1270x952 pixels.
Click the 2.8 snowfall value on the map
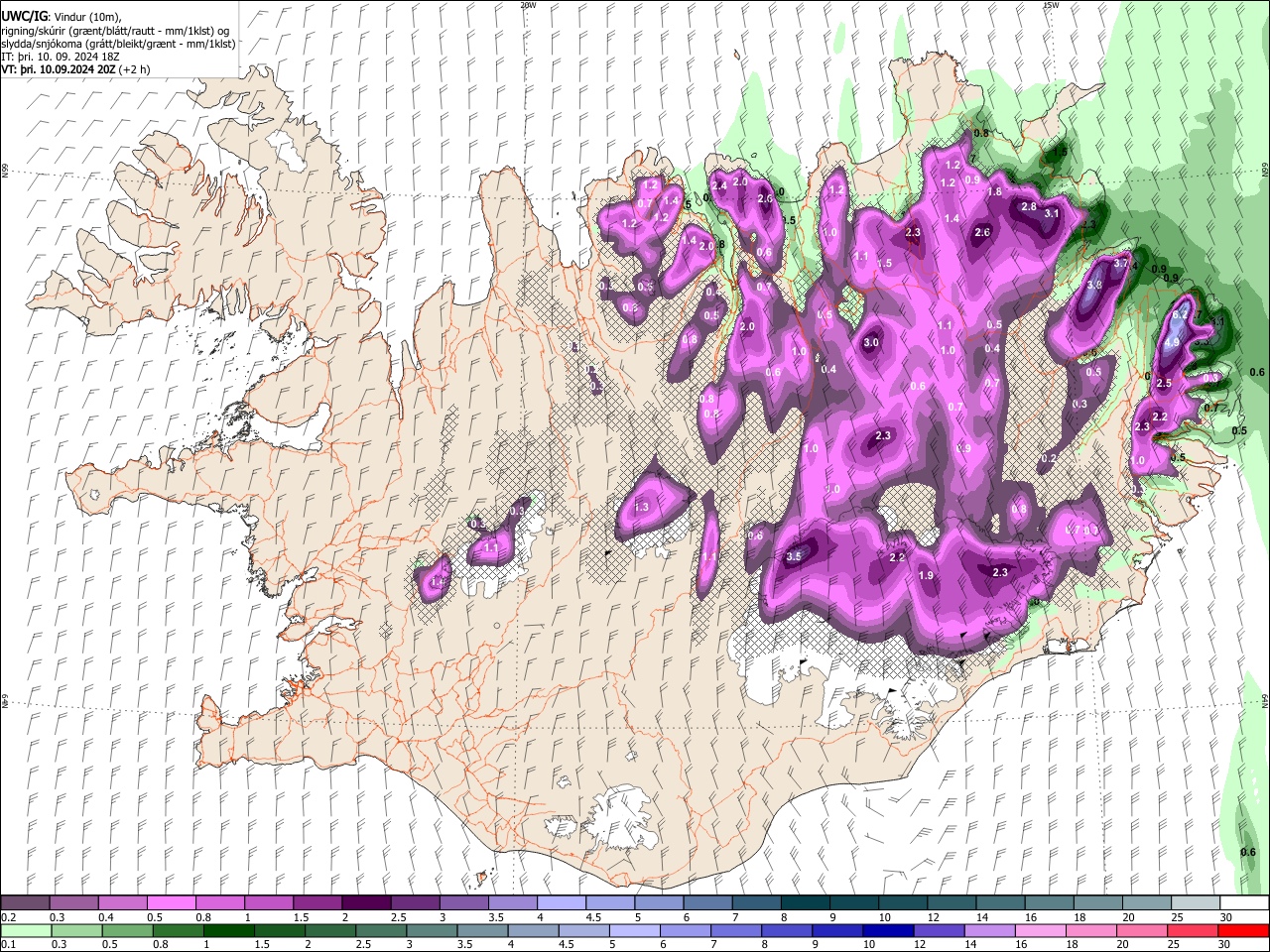pos(1029,206)
